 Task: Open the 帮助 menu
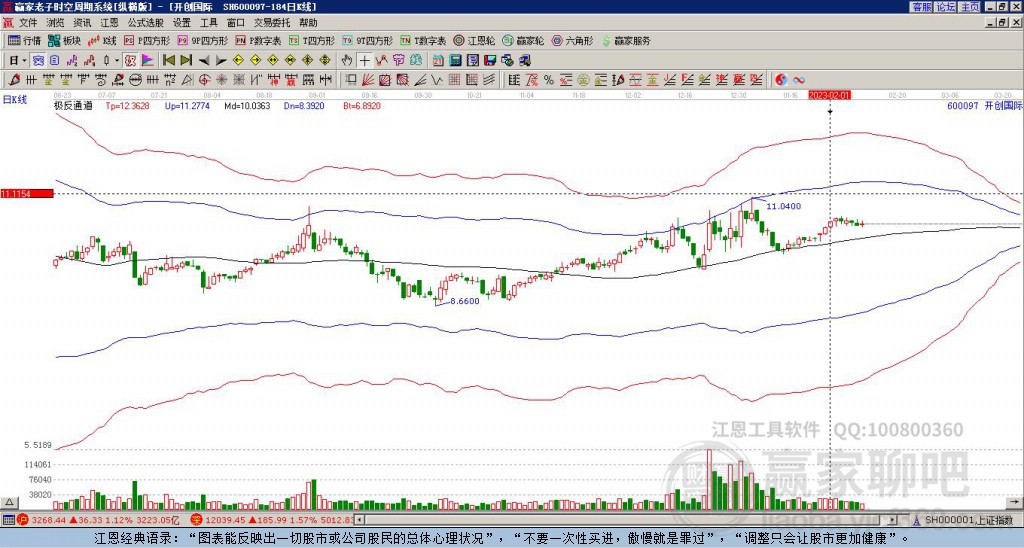[308, 23]
